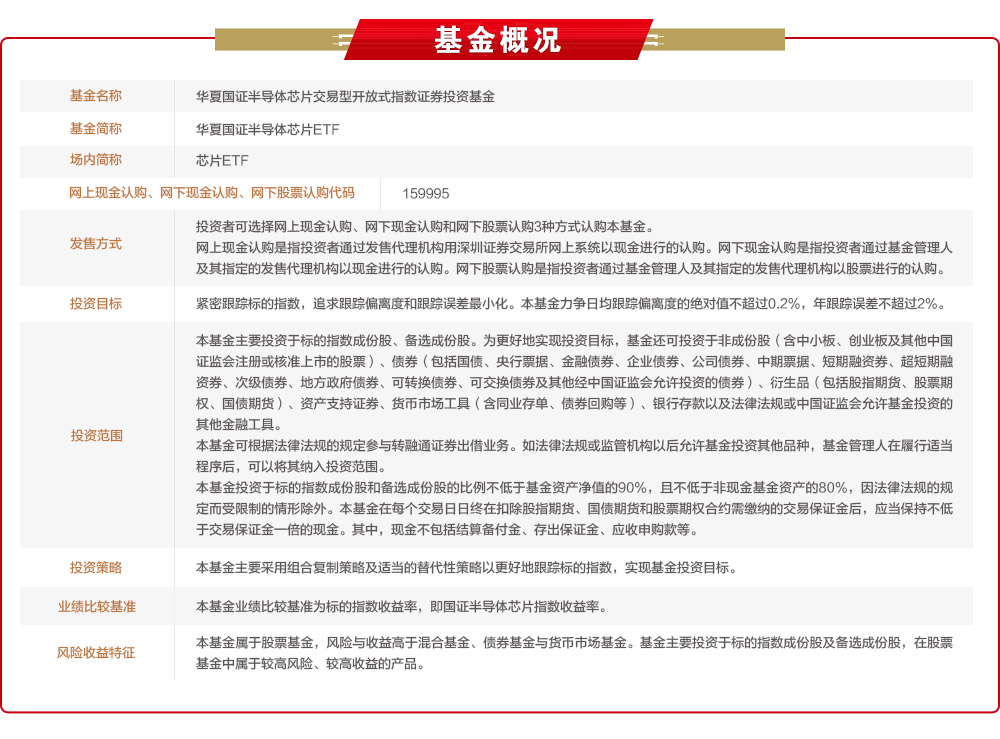Viewport: 1000px width, 739px height.
Task: Select the 业绩比较基准 label
Action: tap(97, 606)
